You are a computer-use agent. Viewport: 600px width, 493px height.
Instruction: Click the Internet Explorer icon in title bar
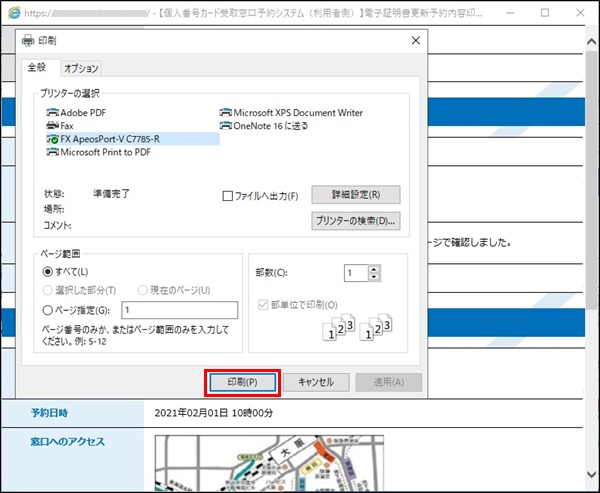pos(12,14)
